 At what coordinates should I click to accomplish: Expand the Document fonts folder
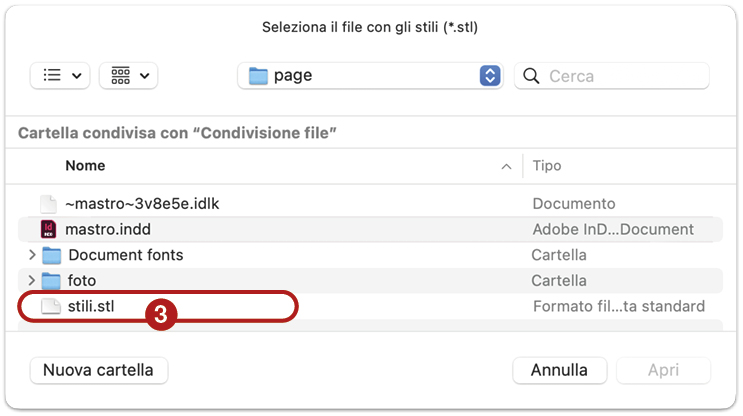[x=32, y=255]
